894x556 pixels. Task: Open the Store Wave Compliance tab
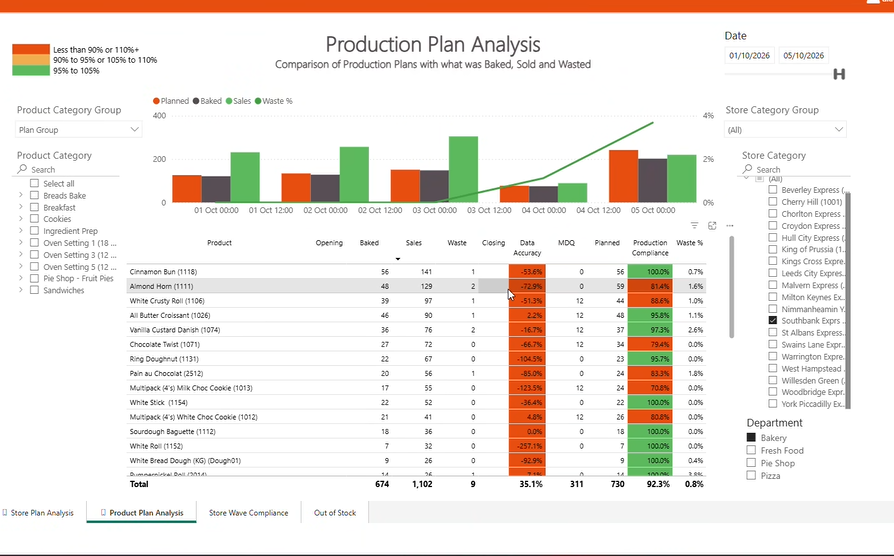pos(249,513)
